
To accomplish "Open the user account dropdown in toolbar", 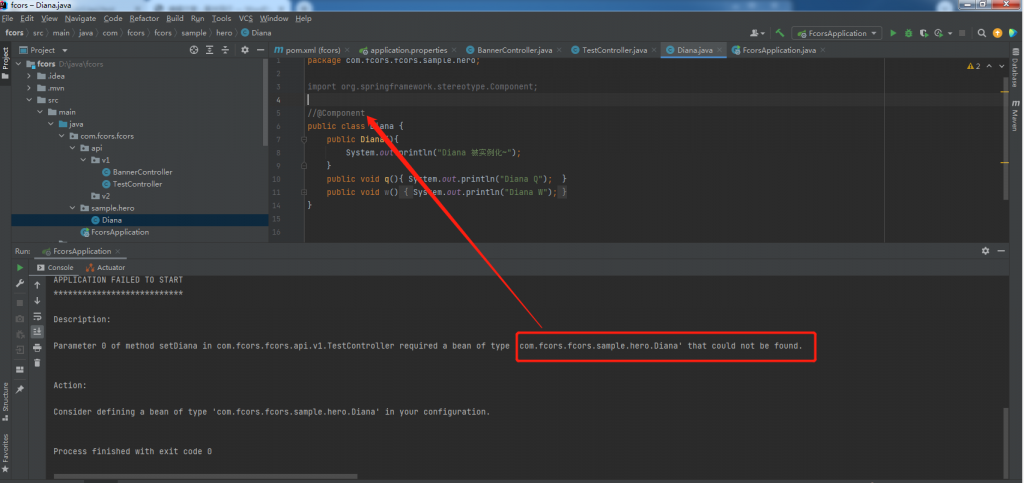I will click(758, 33).
